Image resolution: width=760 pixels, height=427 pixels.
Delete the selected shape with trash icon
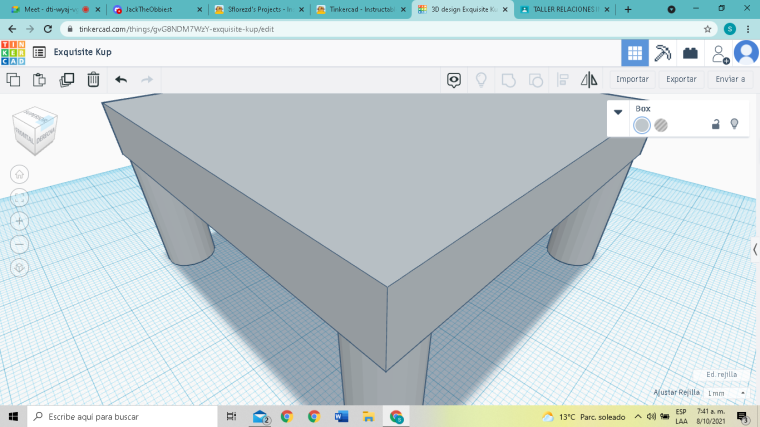tap(93, 79)
